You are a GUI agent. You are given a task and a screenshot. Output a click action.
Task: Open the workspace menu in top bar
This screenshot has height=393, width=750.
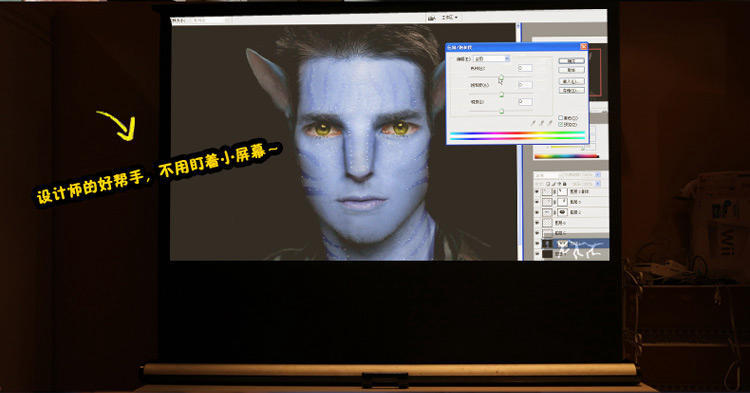pos(450,17)
